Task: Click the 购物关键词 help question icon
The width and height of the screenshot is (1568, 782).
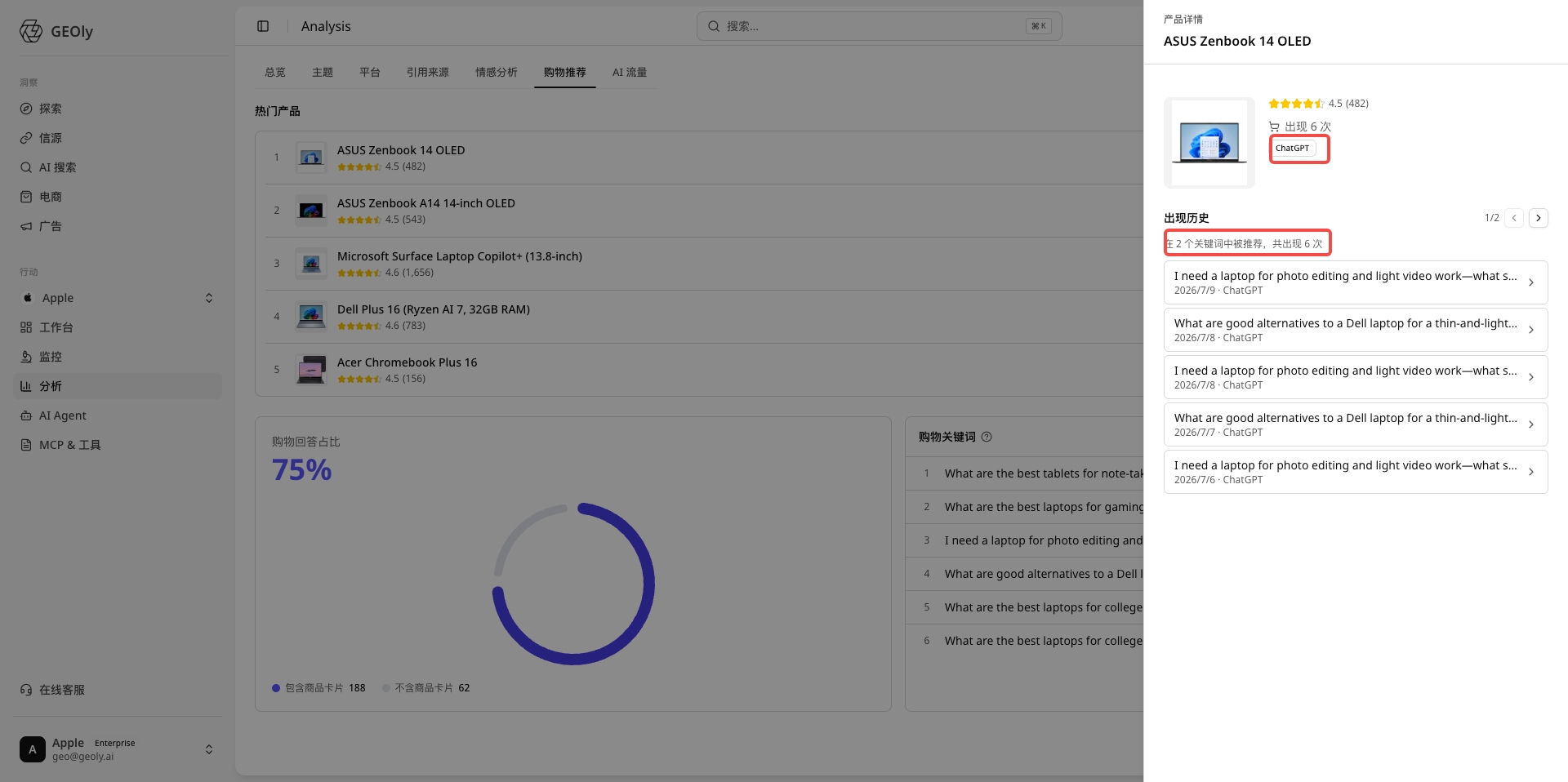Action: 987,437
